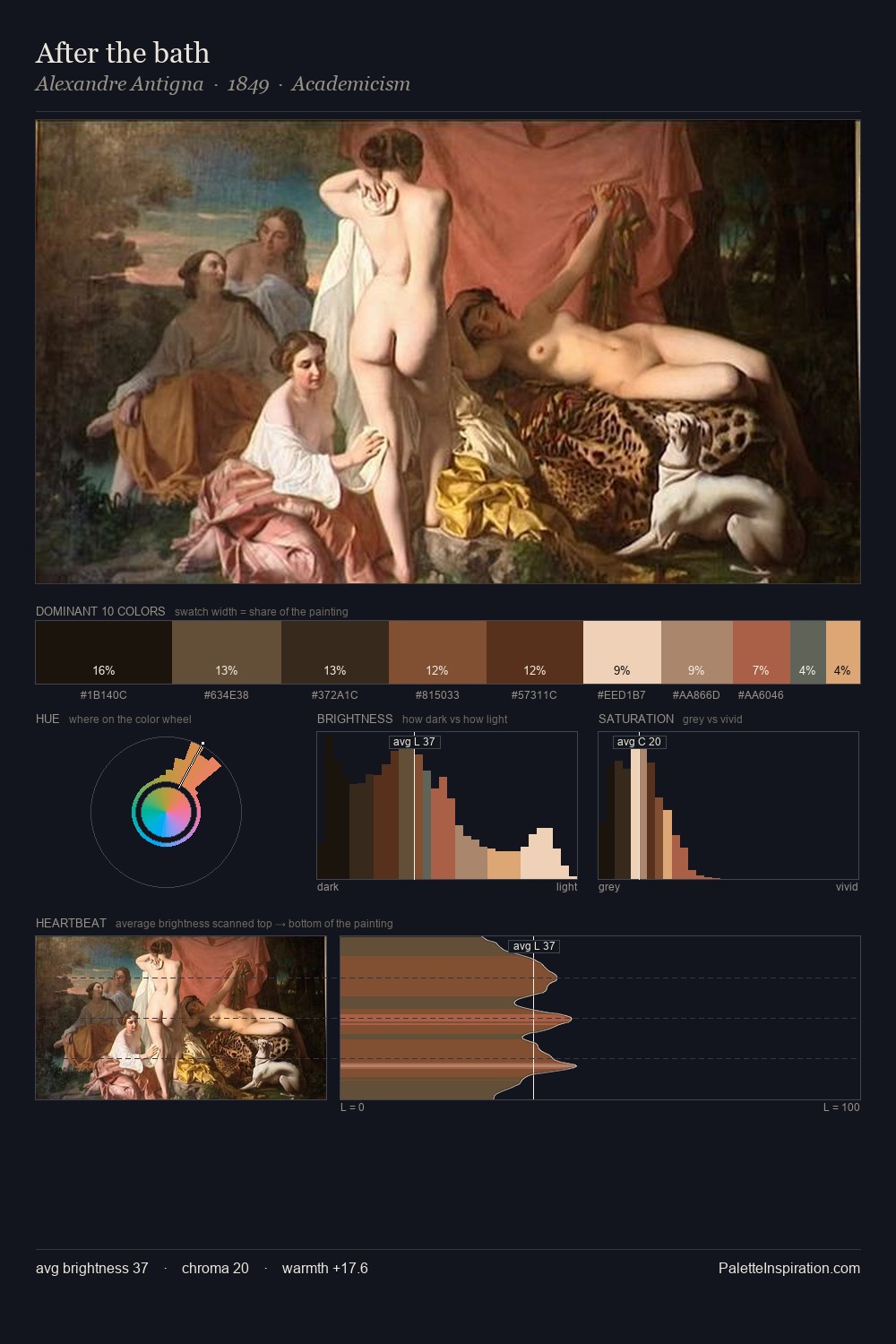Select the hex code #EED1B7 label
This screenshot has height=1344, width=896.
622,695
